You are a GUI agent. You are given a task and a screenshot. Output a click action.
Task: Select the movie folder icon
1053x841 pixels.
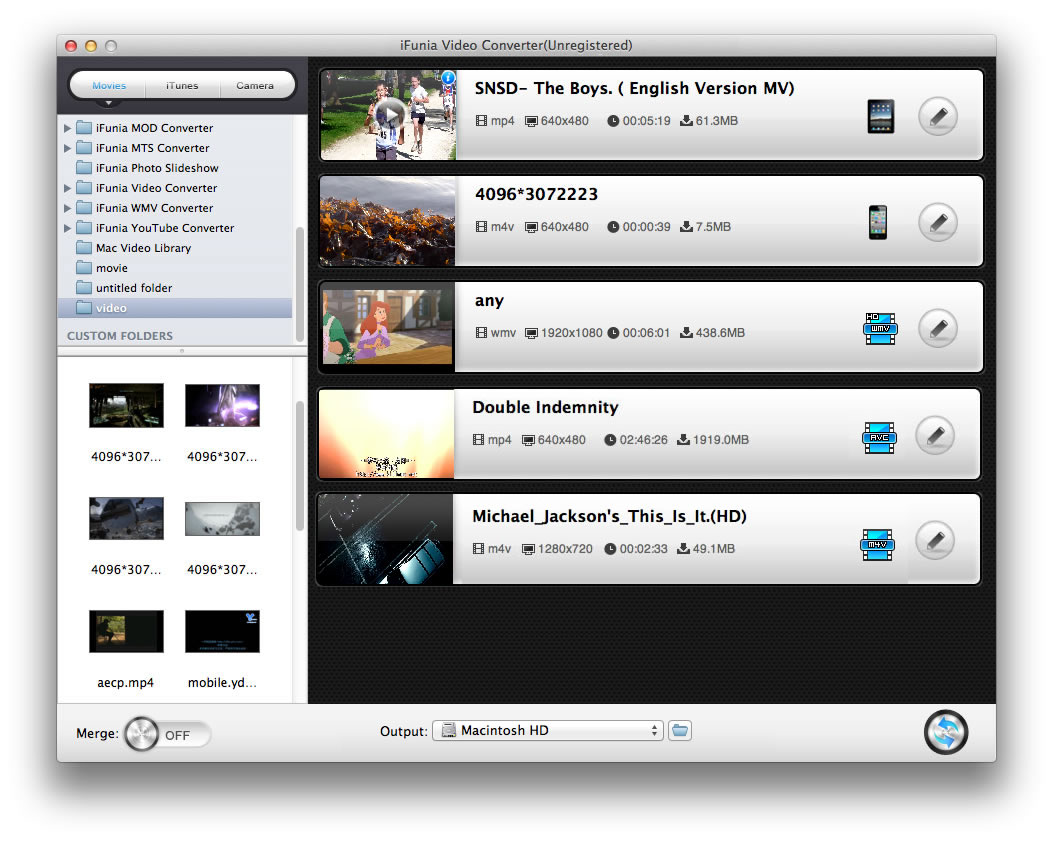coord(84,268)
